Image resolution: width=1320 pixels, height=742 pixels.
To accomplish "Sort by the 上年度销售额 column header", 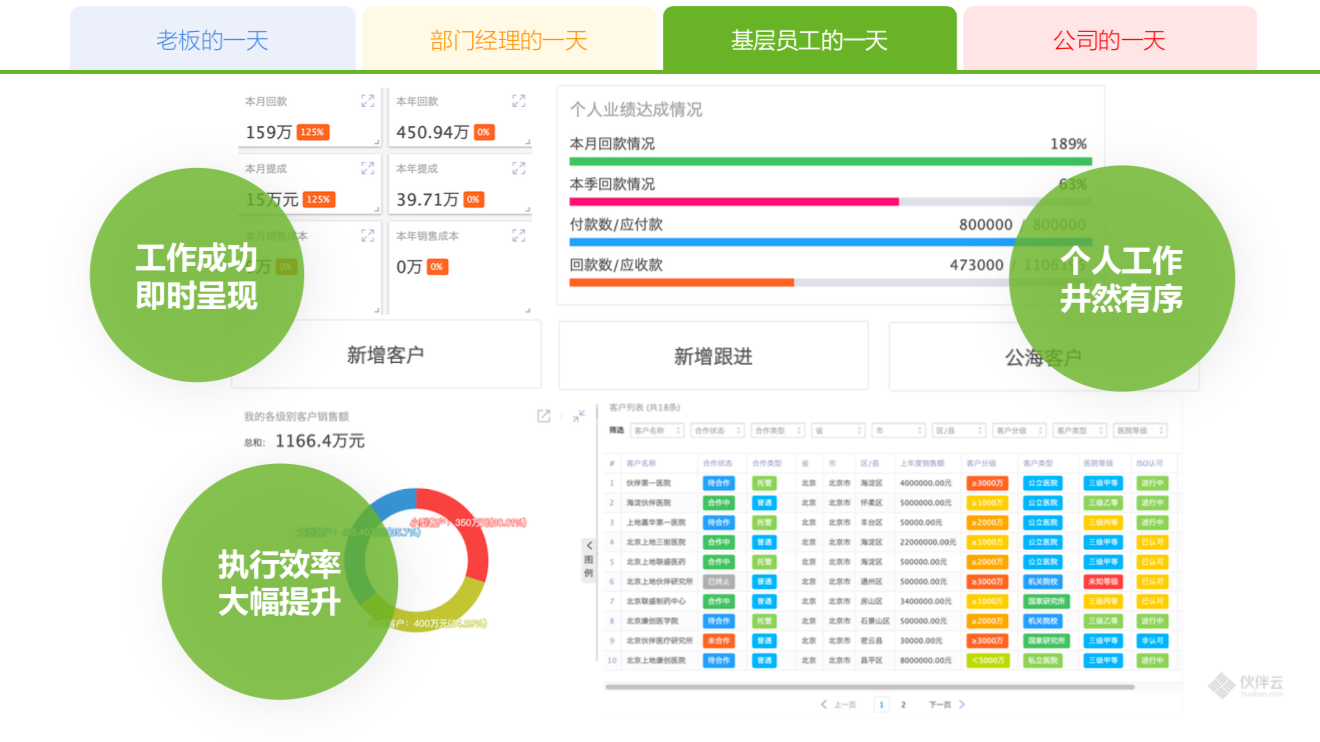I will click(922, 463).
